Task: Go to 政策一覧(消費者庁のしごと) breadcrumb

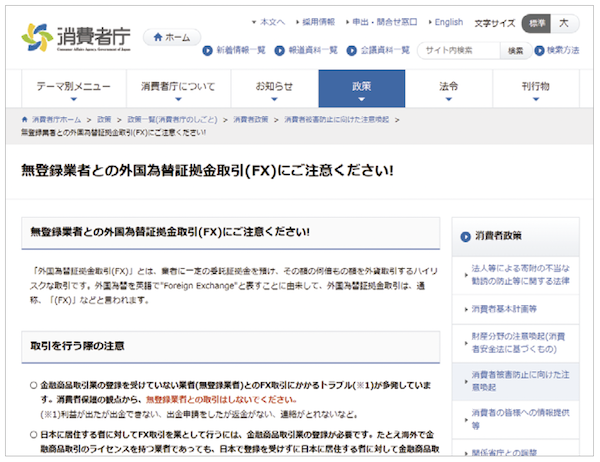Action: click(x=172, y=119)
